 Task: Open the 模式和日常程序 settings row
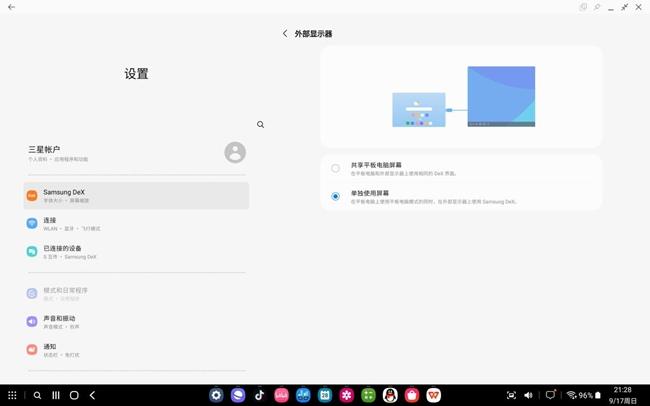[x=136, y=294]
